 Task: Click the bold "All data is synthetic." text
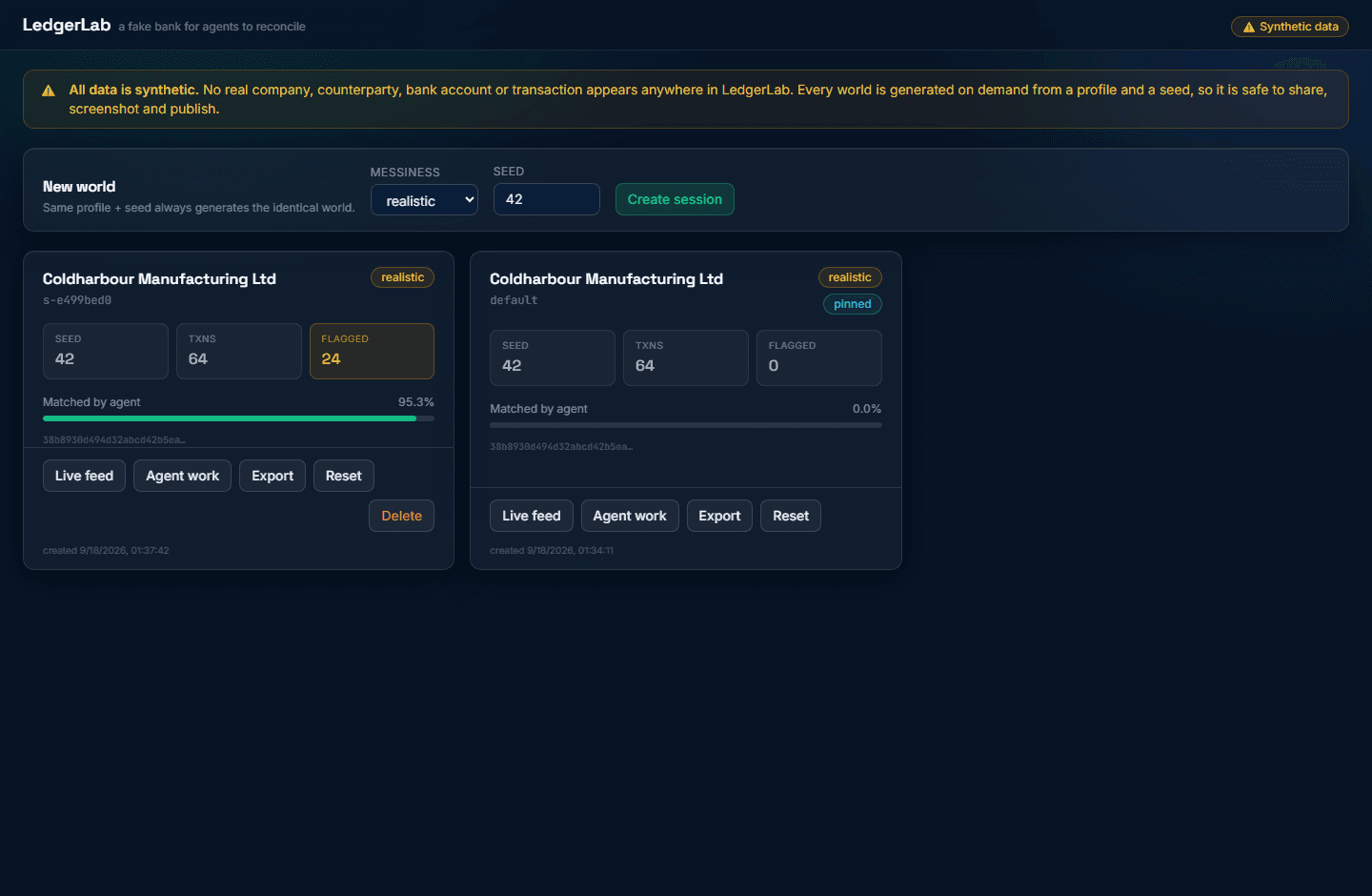pyautogui.click(x=133, y=90)
